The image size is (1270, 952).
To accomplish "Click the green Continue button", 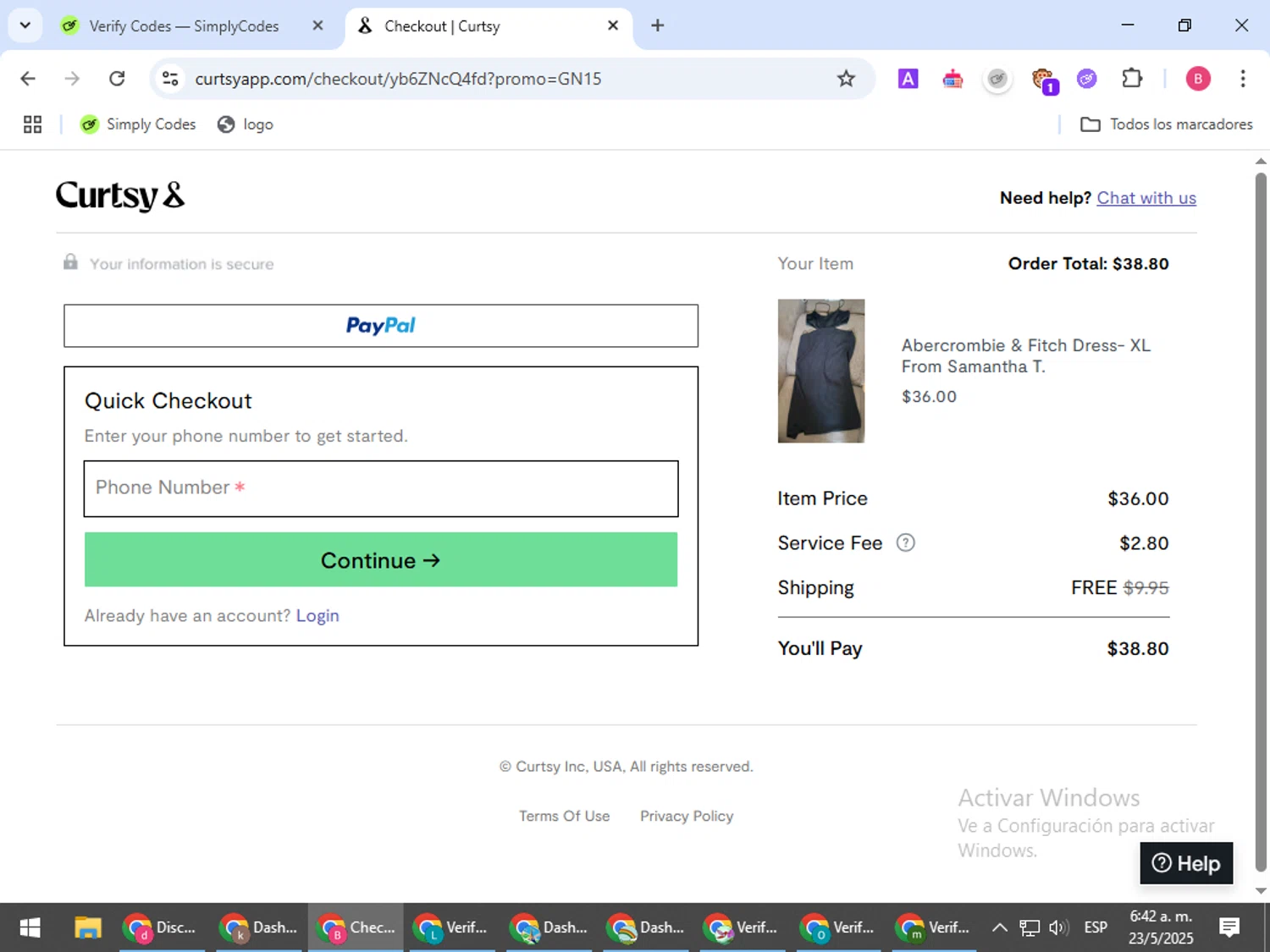I will pyautogui.click(x=381, y=559).
